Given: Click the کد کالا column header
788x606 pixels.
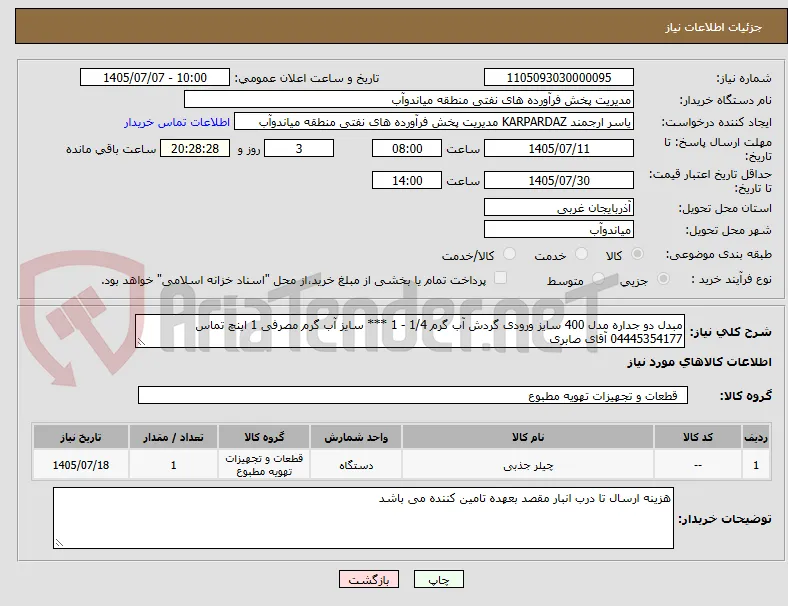Looking at the screenshot, I should click(698, 437).
